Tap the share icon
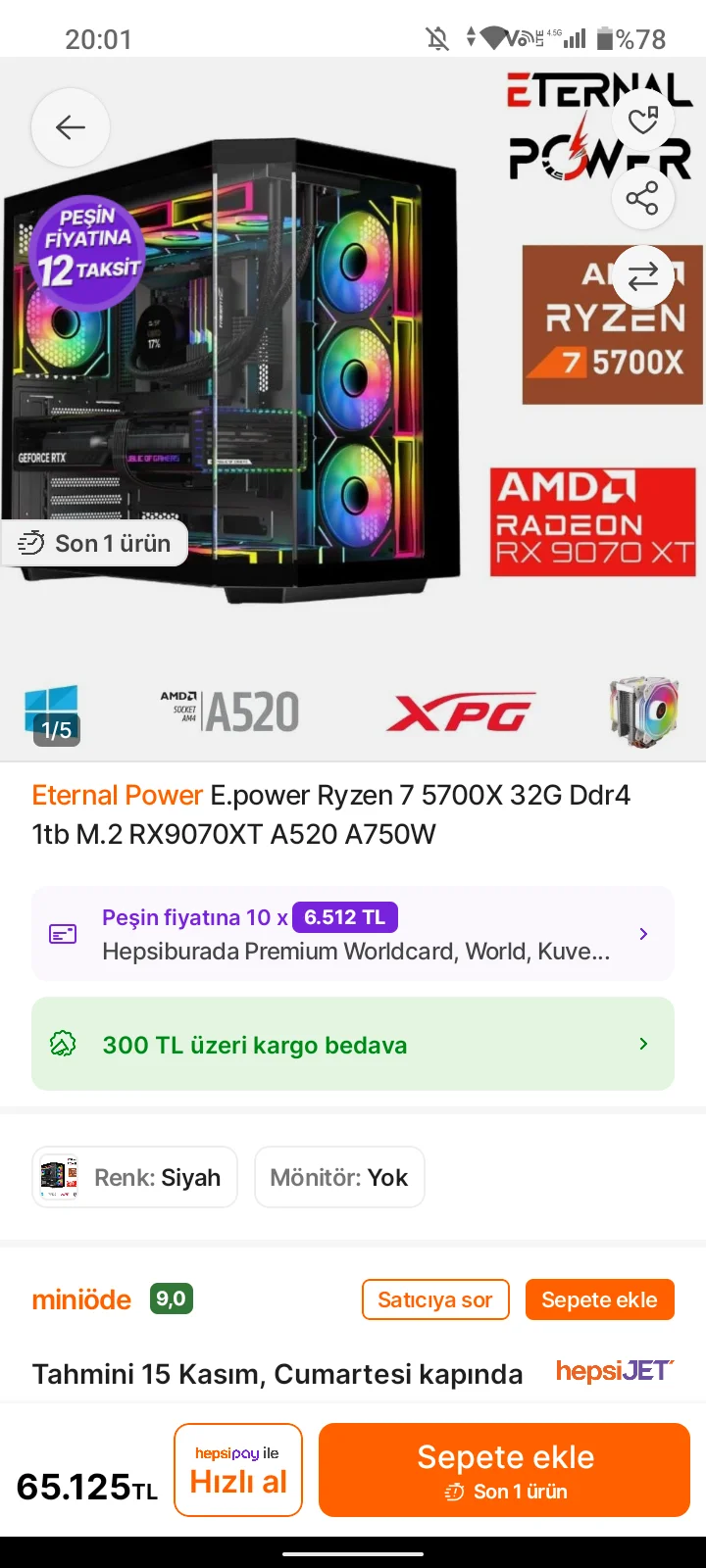This screenshot has height=1568, width=706. pyautogui.click(x=643, y=199)
